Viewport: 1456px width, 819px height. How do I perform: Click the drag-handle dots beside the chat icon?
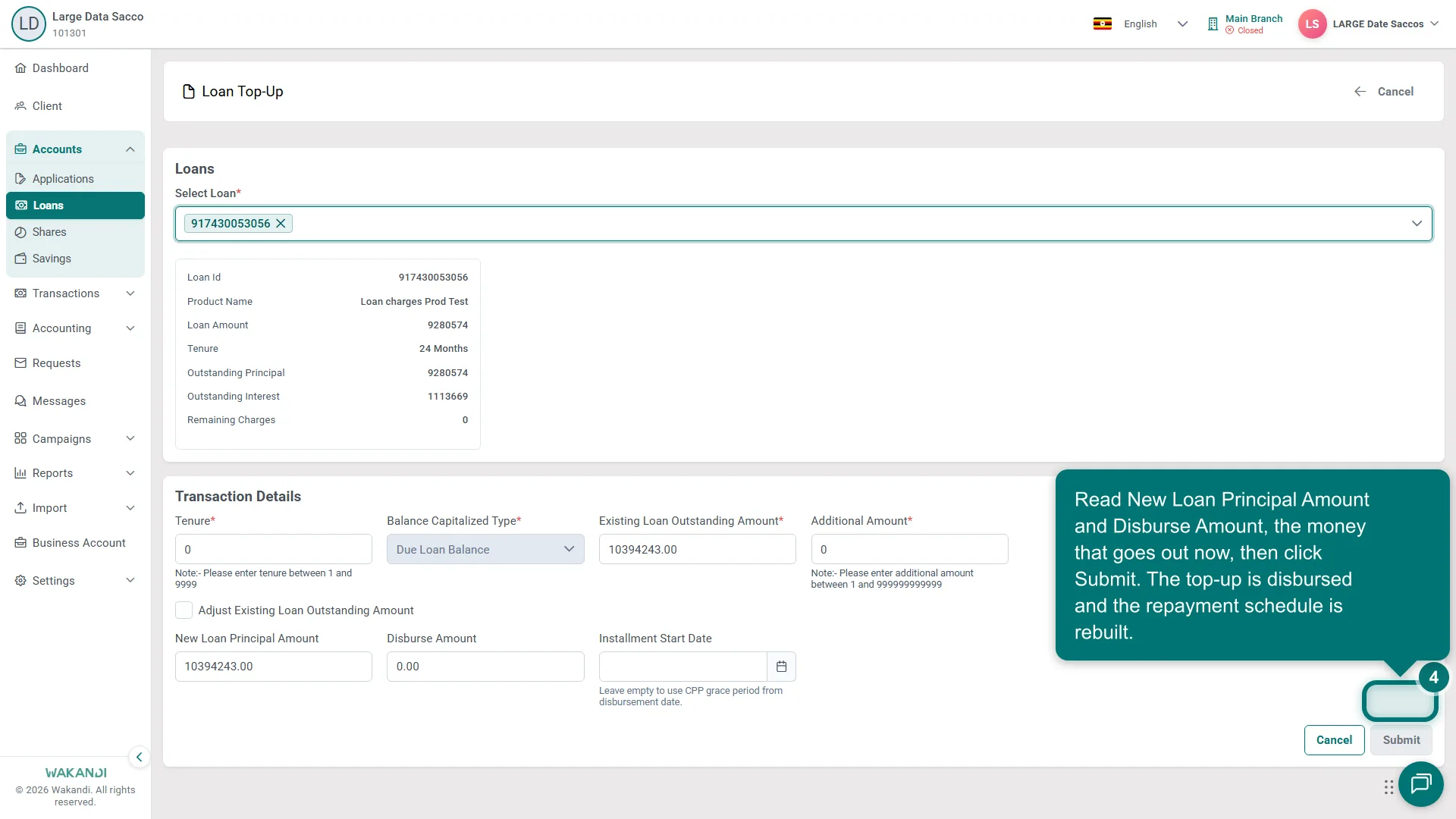pyautogui.click(x=1389, y=787)
